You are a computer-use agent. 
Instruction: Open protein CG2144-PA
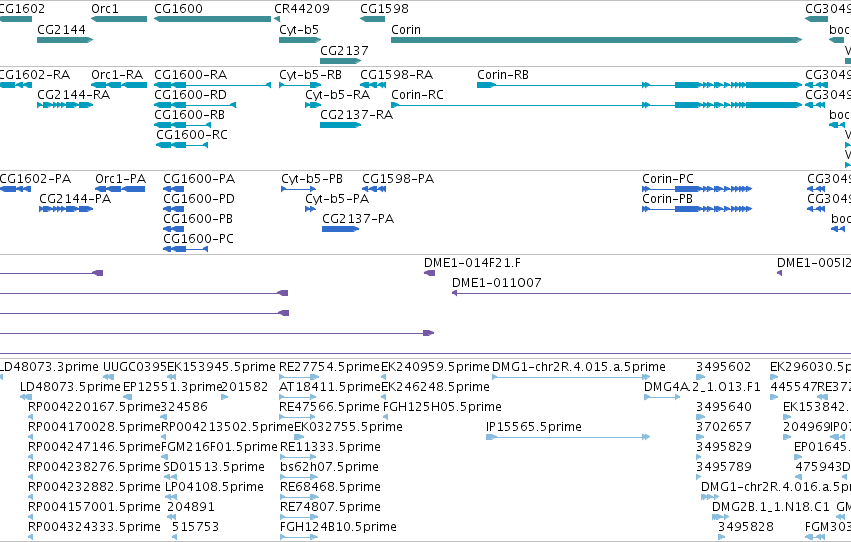pyautogui.click(x=75, y=199)
